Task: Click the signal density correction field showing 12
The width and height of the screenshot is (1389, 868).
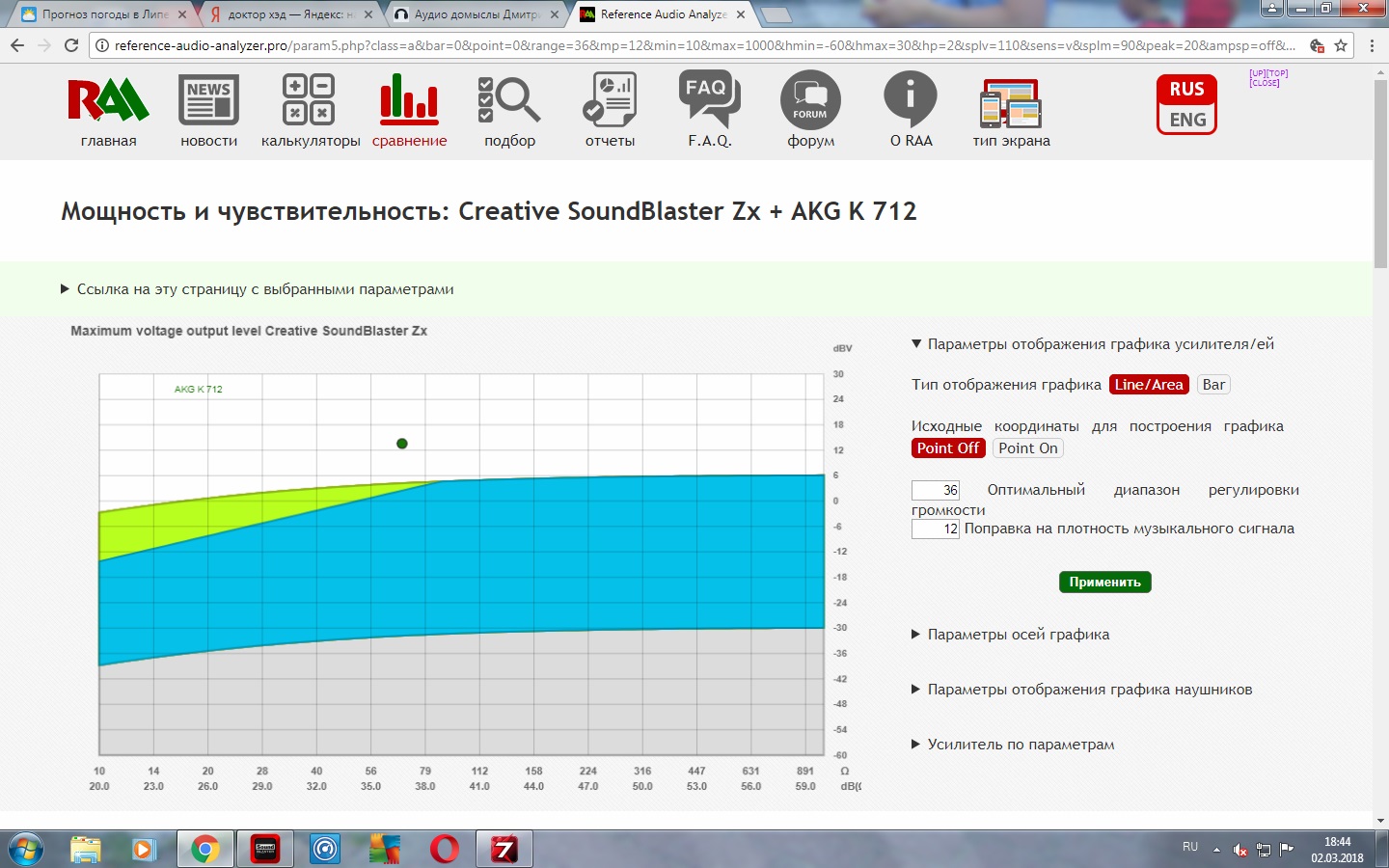Action: pyautogui.click(x=936, y=529)
